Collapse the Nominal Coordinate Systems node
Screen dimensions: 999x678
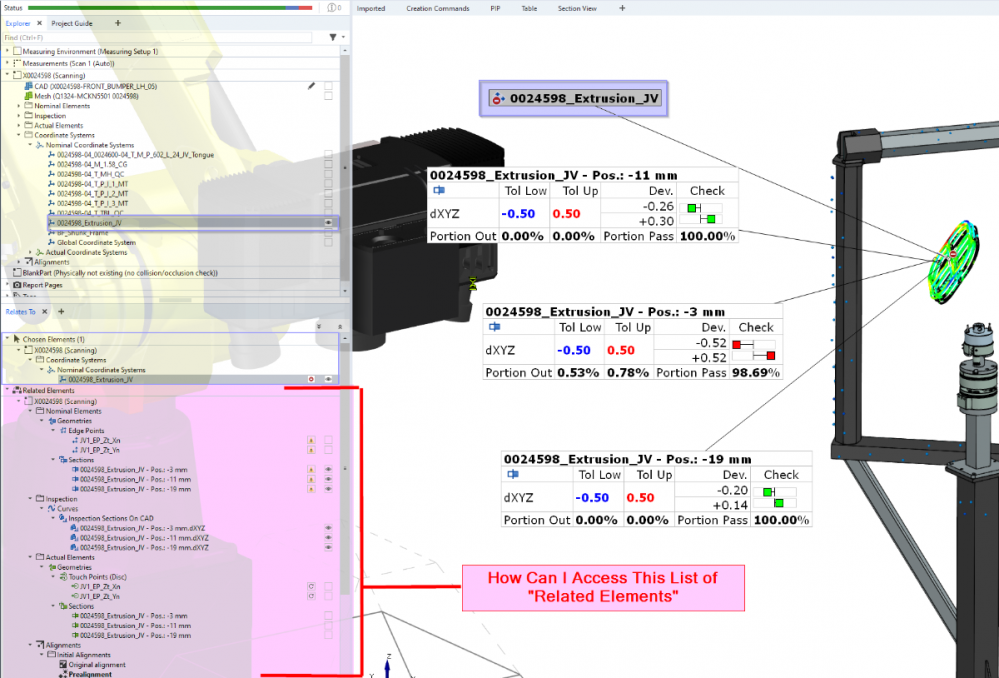point(30,145)
